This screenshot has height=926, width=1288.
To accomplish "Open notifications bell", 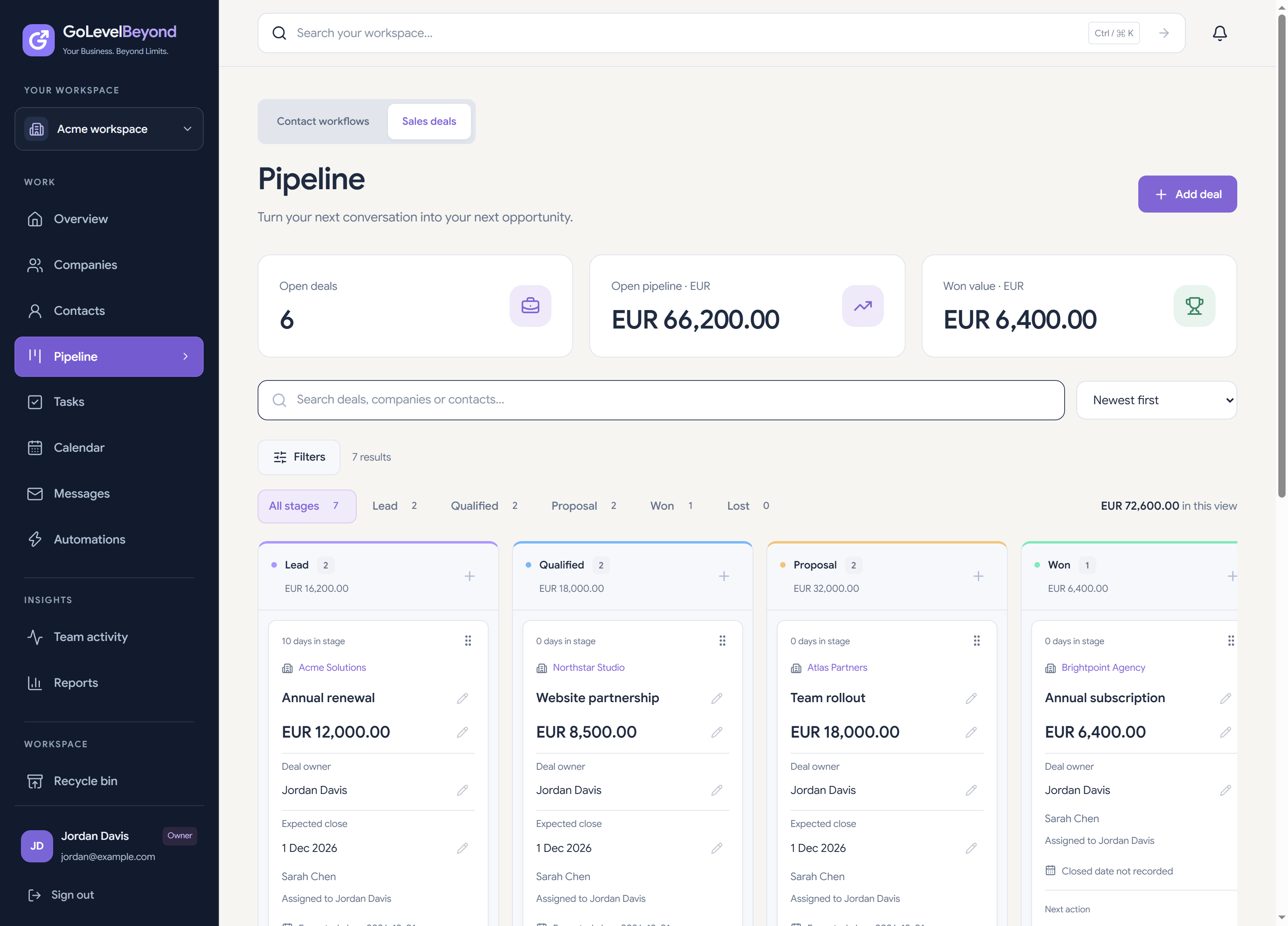I will coord(1219,33).
